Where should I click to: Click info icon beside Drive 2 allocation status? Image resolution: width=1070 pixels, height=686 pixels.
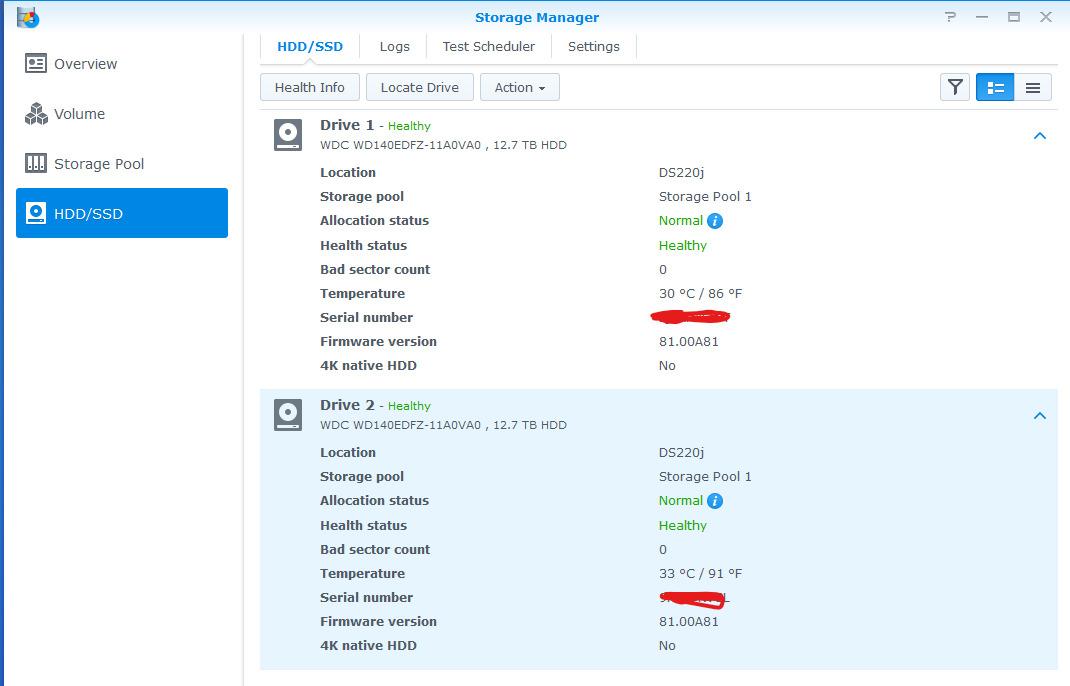715,501
